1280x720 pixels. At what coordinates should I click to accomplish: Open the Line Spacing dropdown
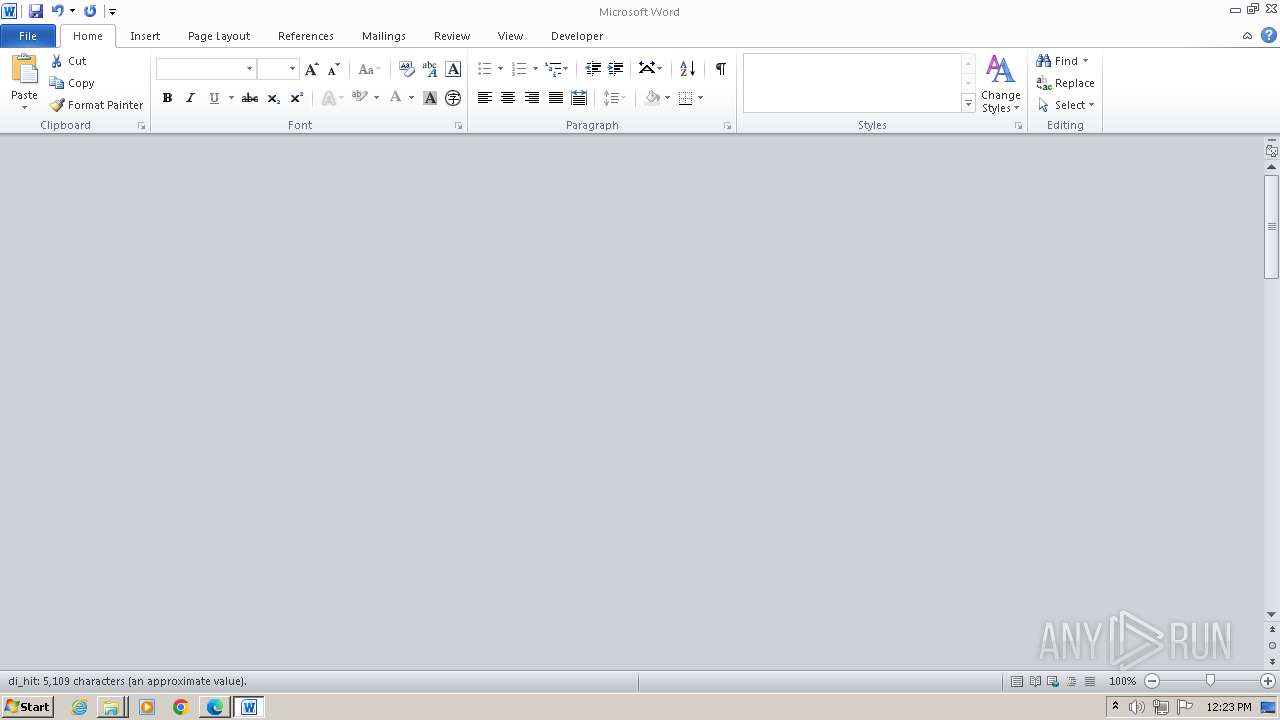coord(613,98)
